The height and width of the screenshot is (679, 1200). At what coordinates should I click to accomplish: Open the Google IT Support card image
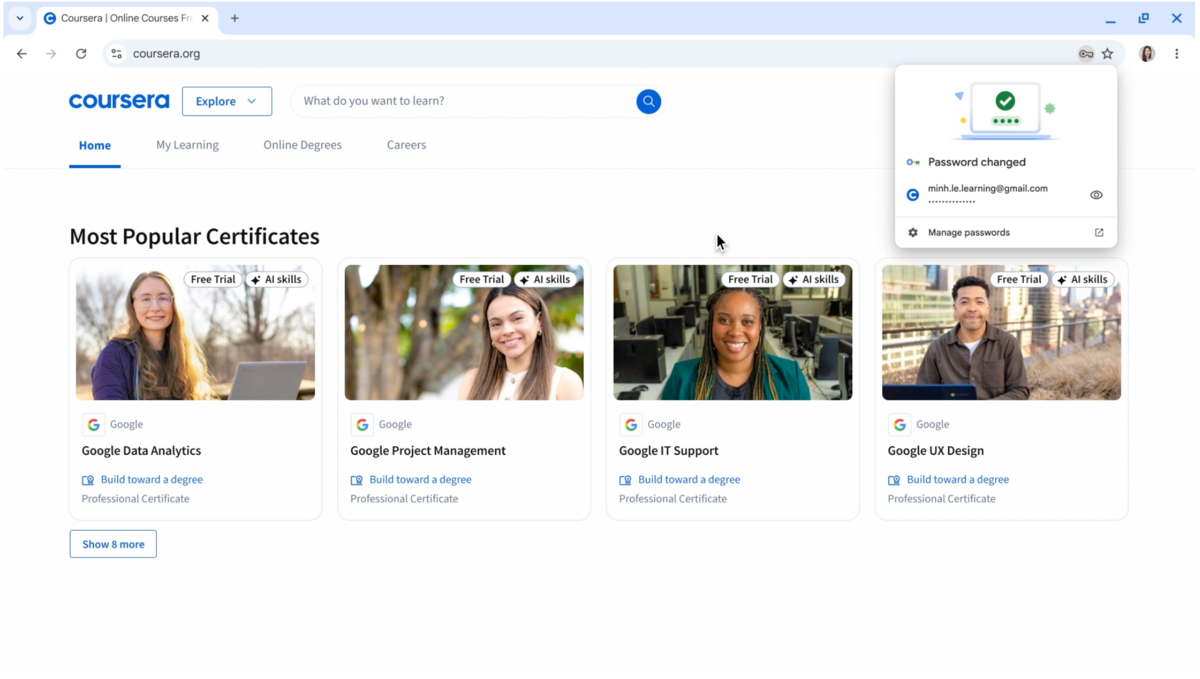pyautogui.click(x=733, y=332)
